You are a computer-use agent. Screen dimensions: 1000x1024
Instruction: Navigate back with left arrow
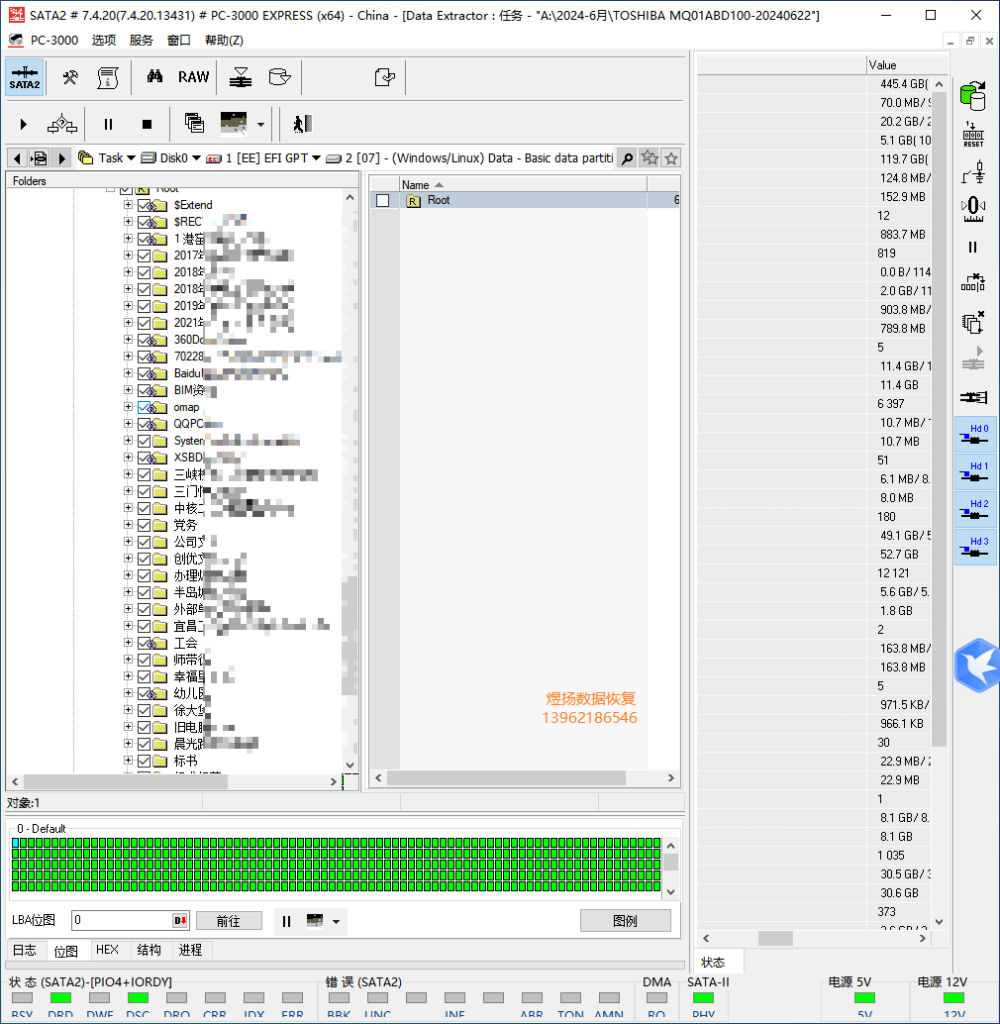[x=17, y=158]
